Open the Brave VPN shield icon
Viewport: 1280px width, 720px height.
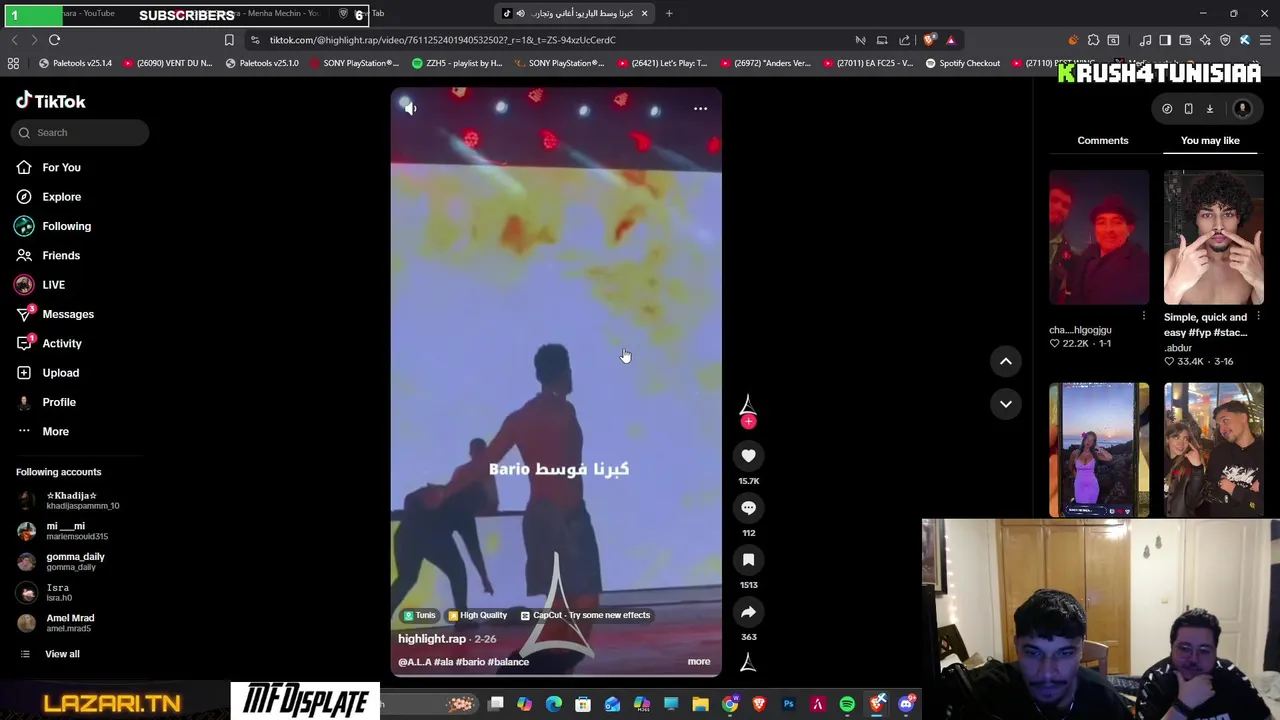1225,40
